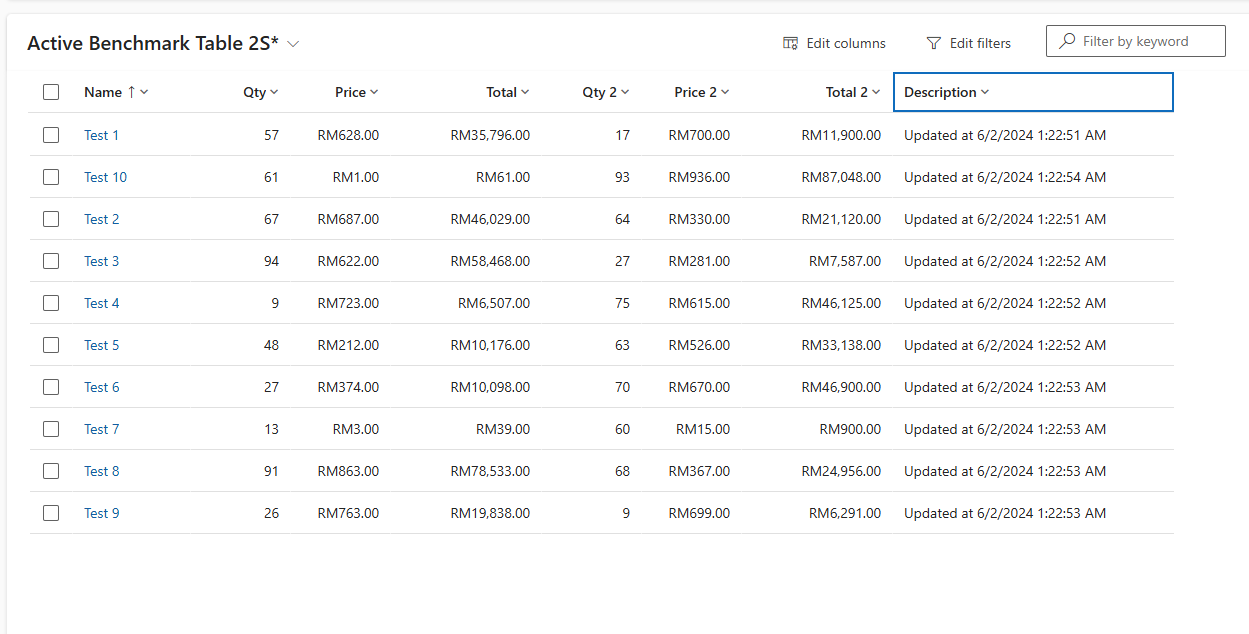Click the Edit filters button
This screenshot has width=1249, height=634.
pyautogui.click(x=969, y=43)
